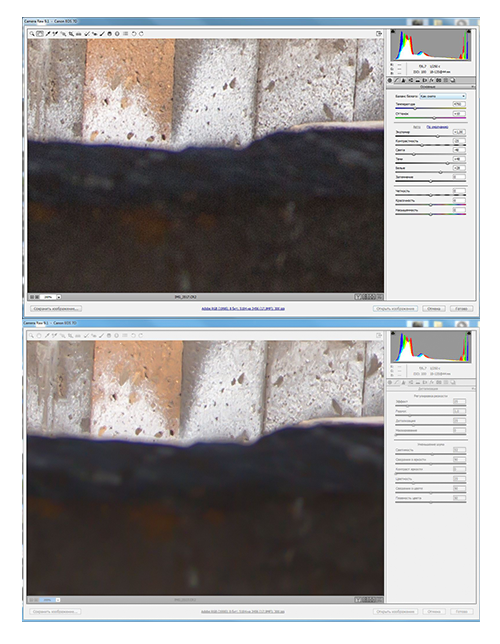Open the zoom level dropdown in the top preview

point(59,297)
